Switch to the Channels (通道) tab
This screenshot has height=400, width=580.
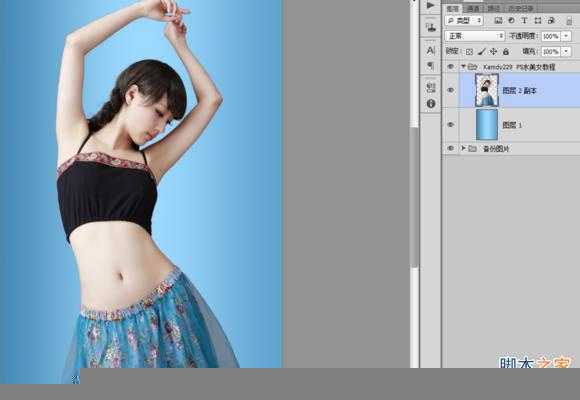click(x=473, y=9)
